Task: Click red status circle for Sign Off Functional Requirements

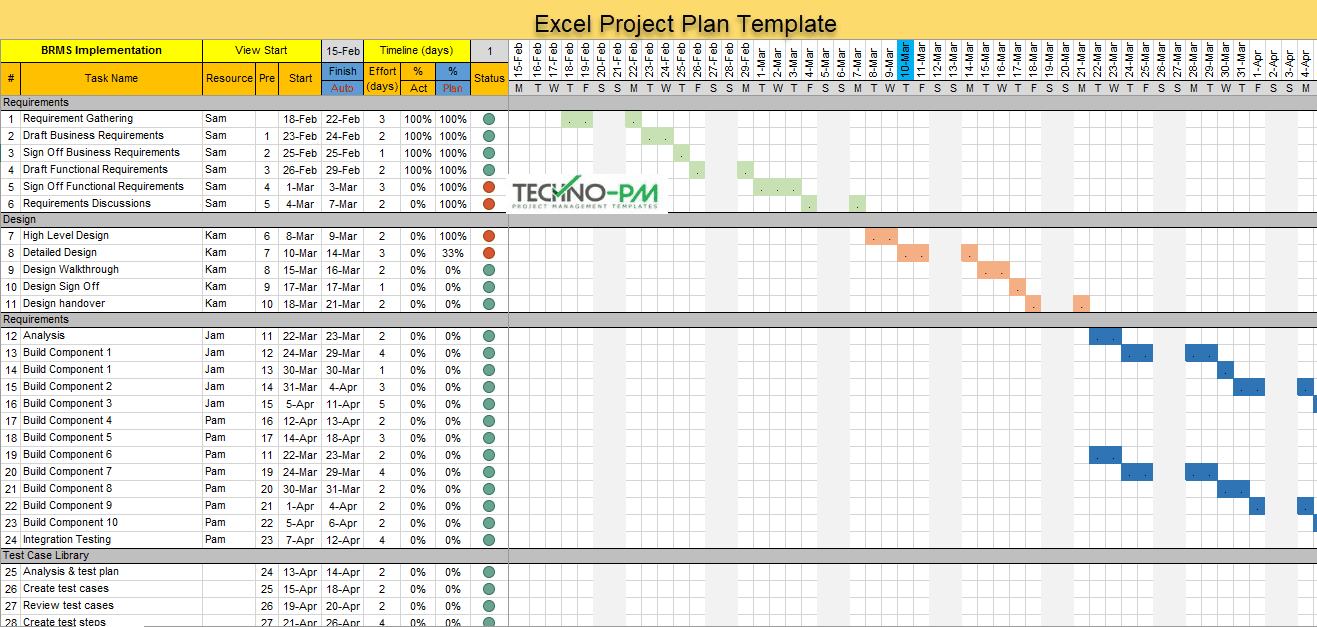Action: point(489,187)
